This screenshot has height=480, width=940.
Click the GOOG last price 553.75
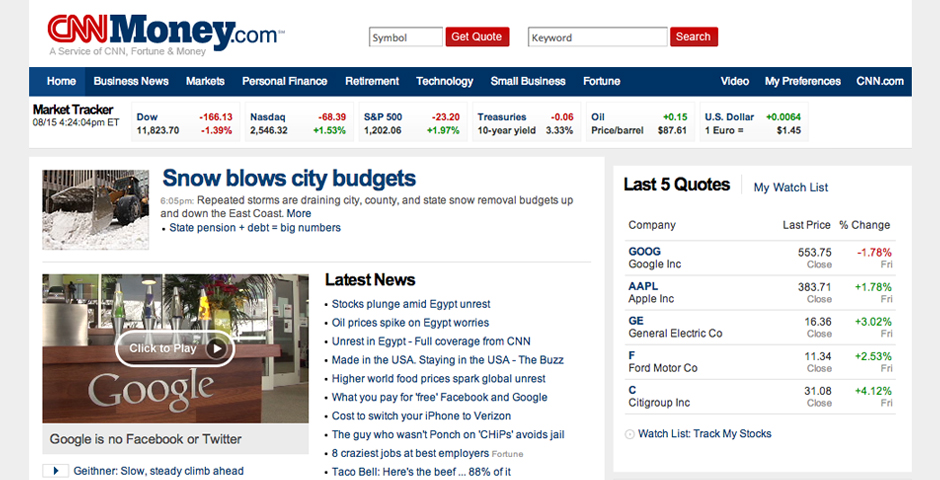814,252
